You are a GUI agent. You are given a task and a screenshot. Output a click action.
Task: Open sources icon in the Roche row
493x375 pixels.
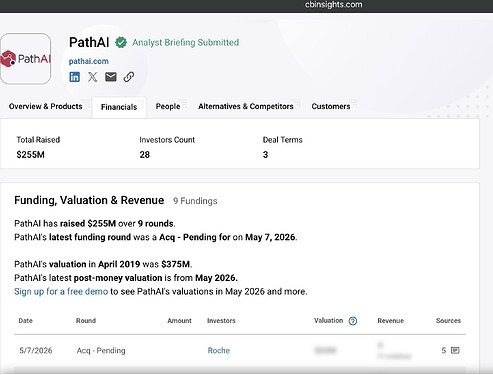[x=455, y=350]
